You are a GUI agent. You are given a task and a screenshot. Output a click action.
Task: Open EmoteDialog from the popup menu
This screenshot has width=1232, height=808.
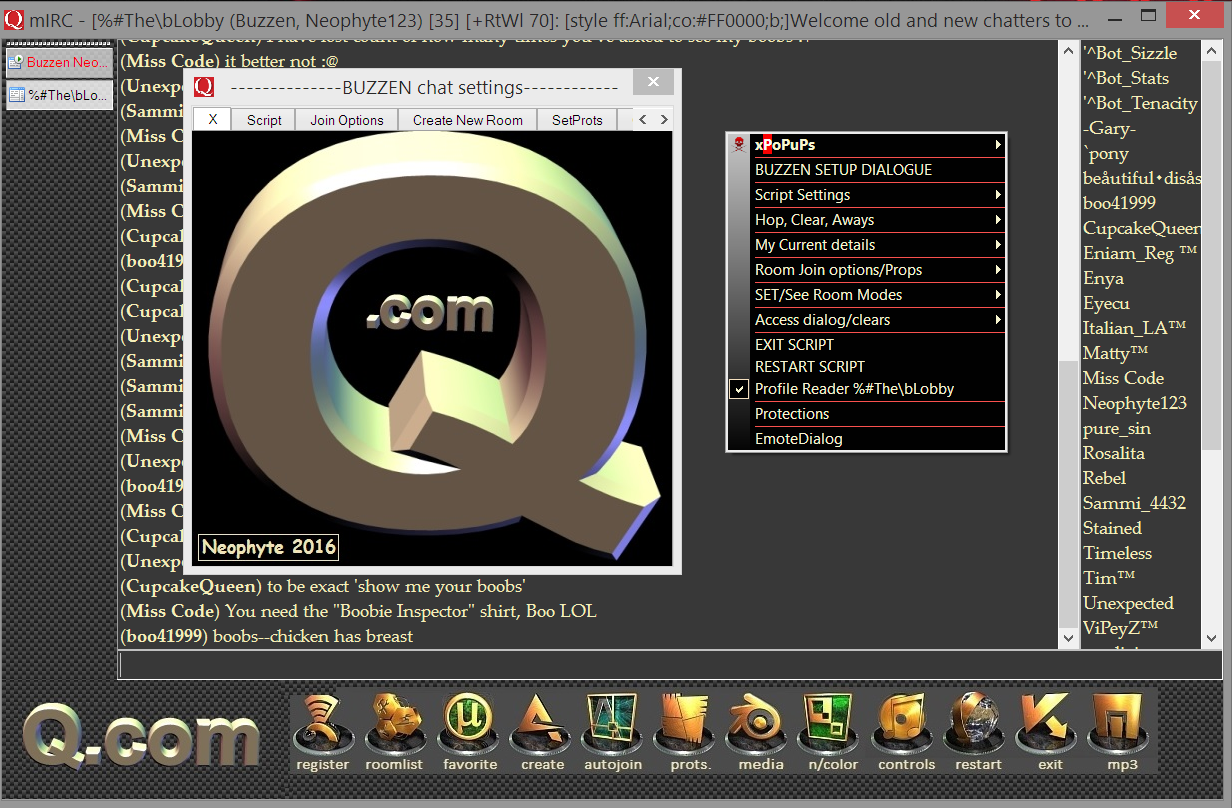point(867,439)
